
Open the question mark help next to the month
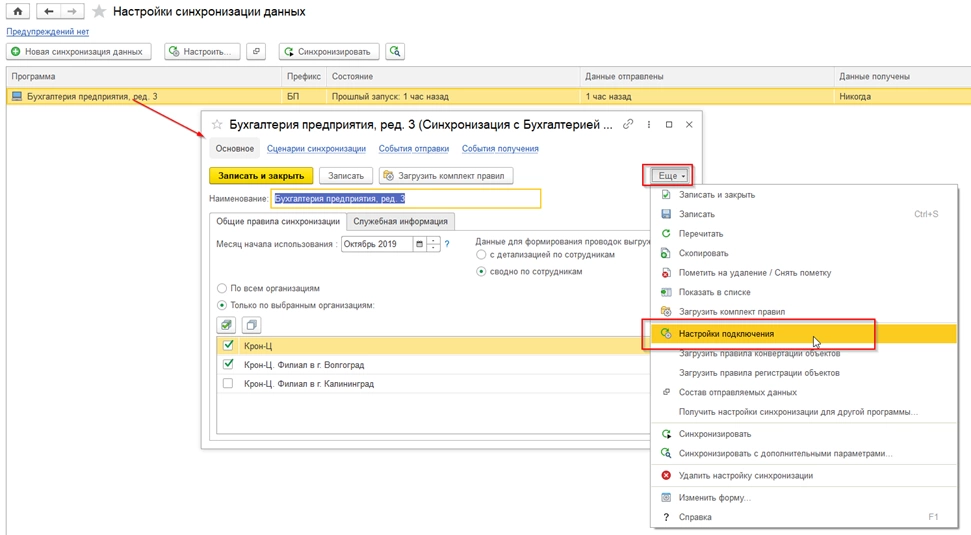446,244
